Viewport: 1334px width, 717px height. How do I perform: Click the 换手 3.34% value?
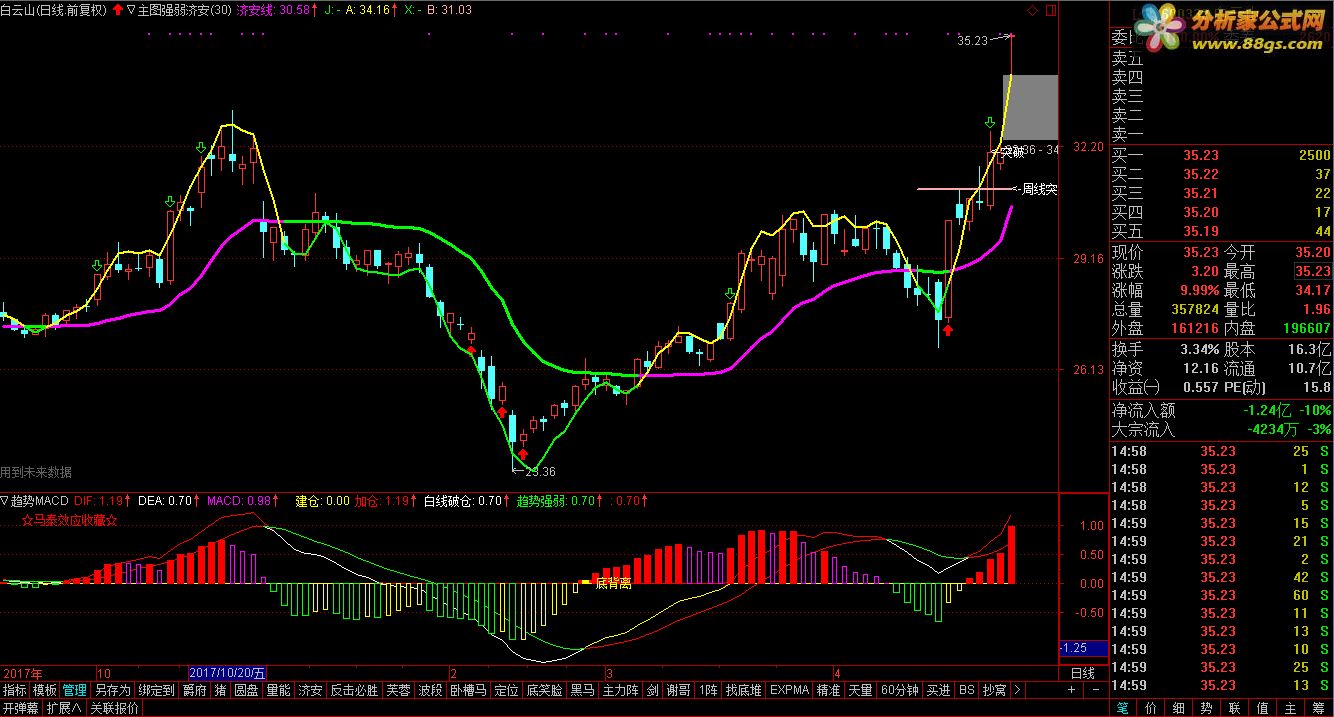click(x=1198, y=350)
